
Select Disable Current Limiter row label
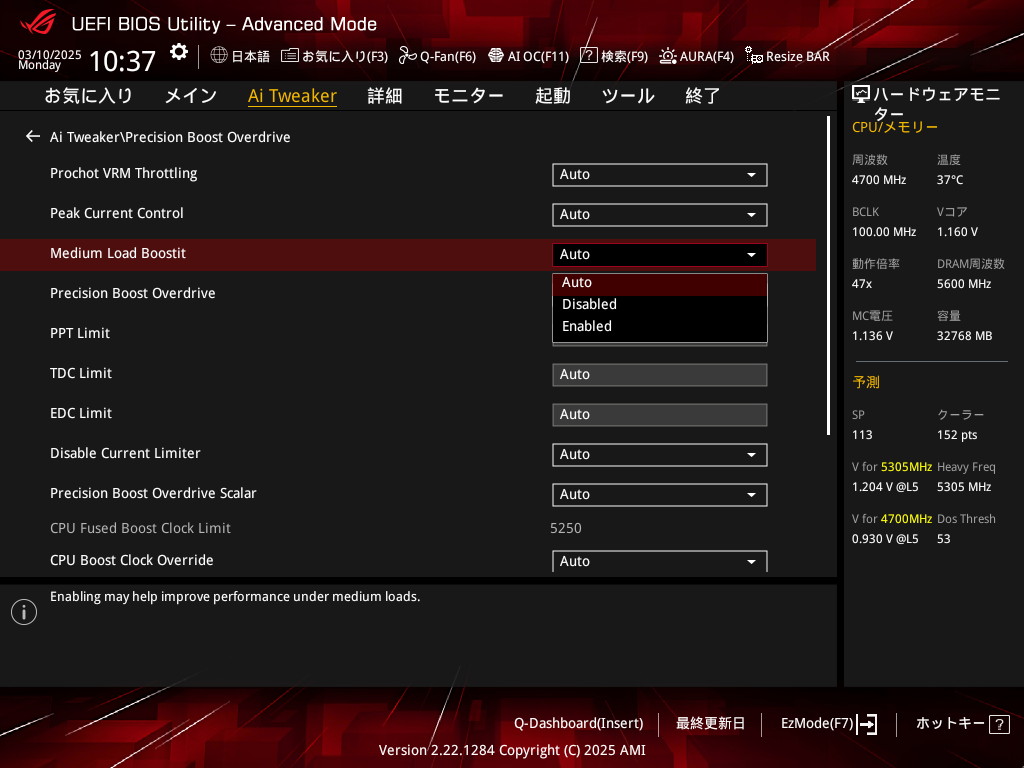125,453
